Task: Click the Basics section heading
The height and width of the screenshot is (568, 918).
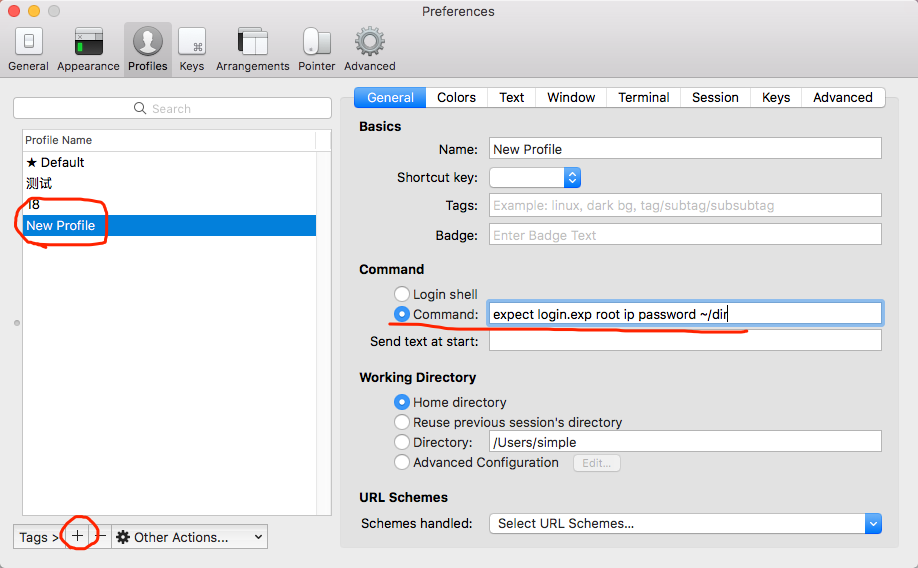Action: (x=380, y=126)
